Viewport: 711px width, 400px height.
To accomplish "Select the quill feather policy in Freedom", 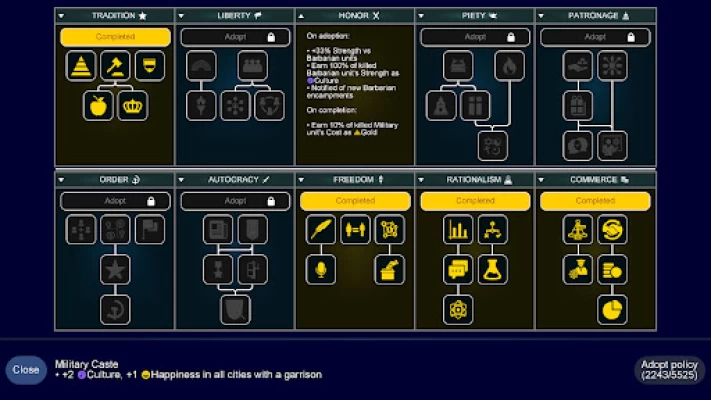I will (x=321, y=229).
